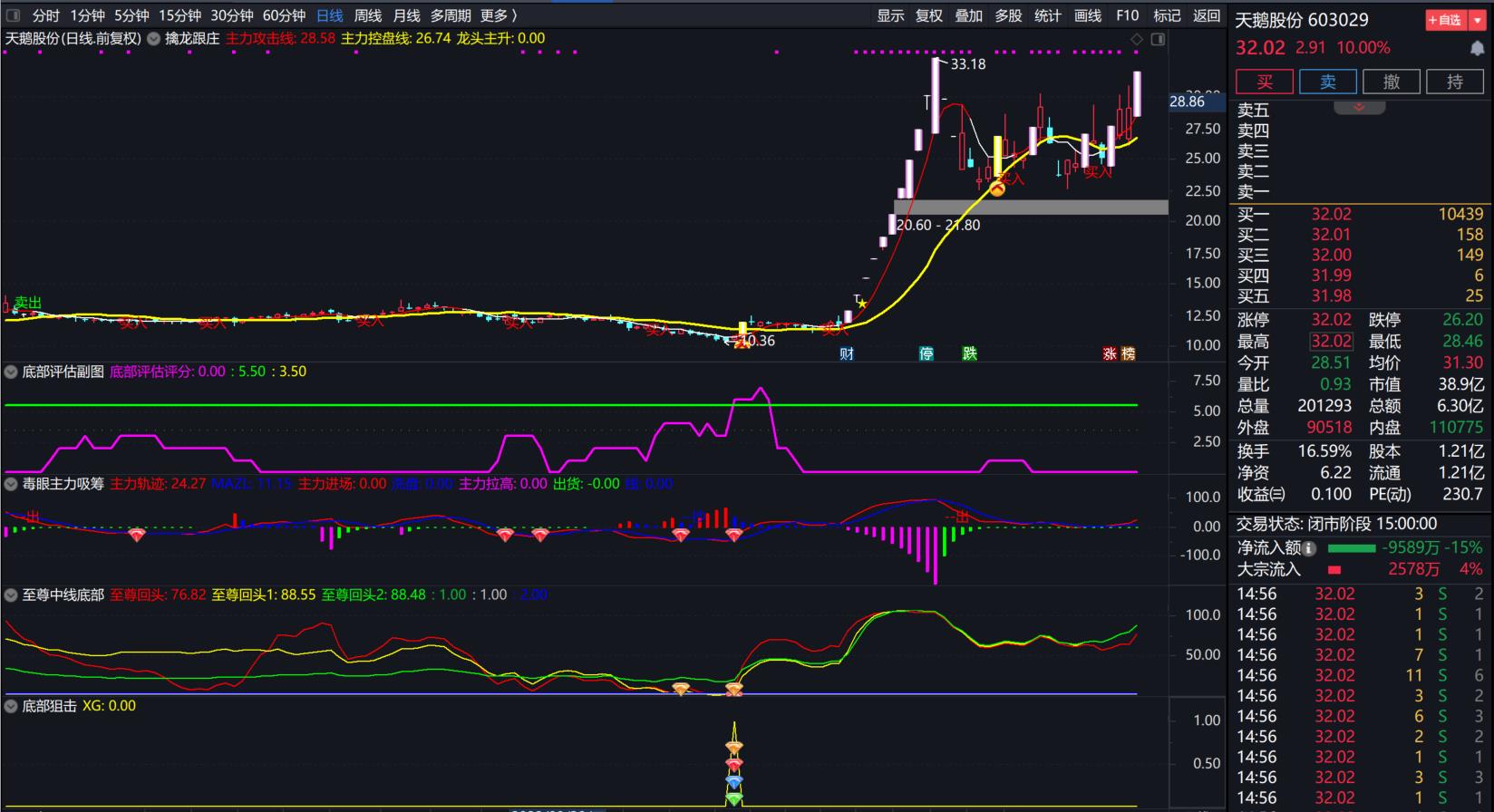The height and width of the screenshot is (812, 1494).
Task: Select the 5分钟 period tab
Action: point(131,15)
